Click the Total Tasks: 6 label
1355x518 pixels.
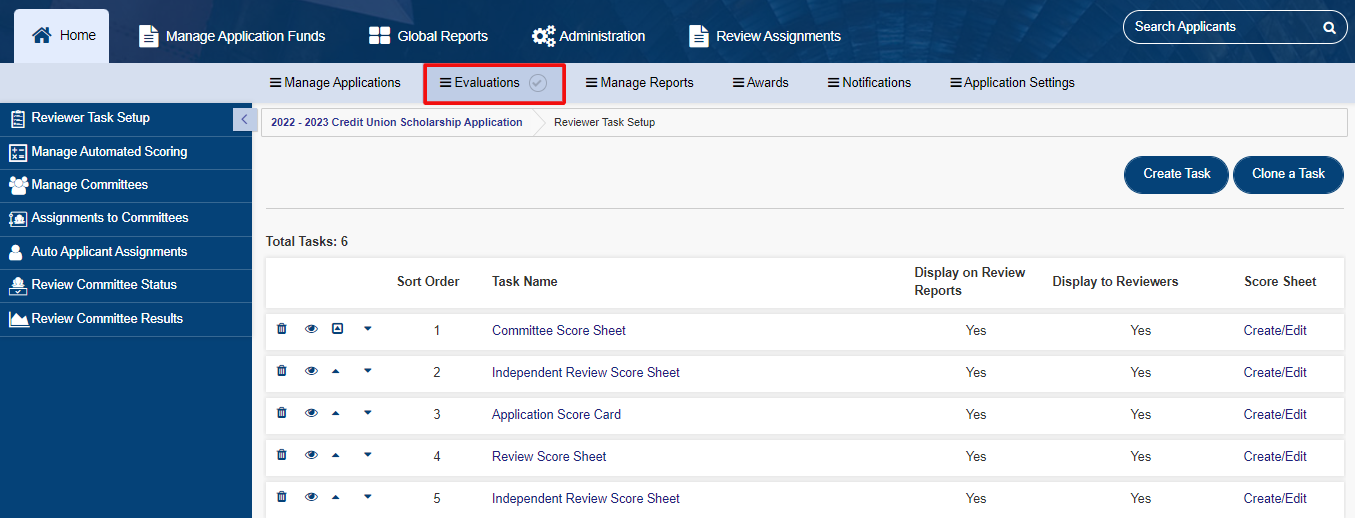coord(307,241)
